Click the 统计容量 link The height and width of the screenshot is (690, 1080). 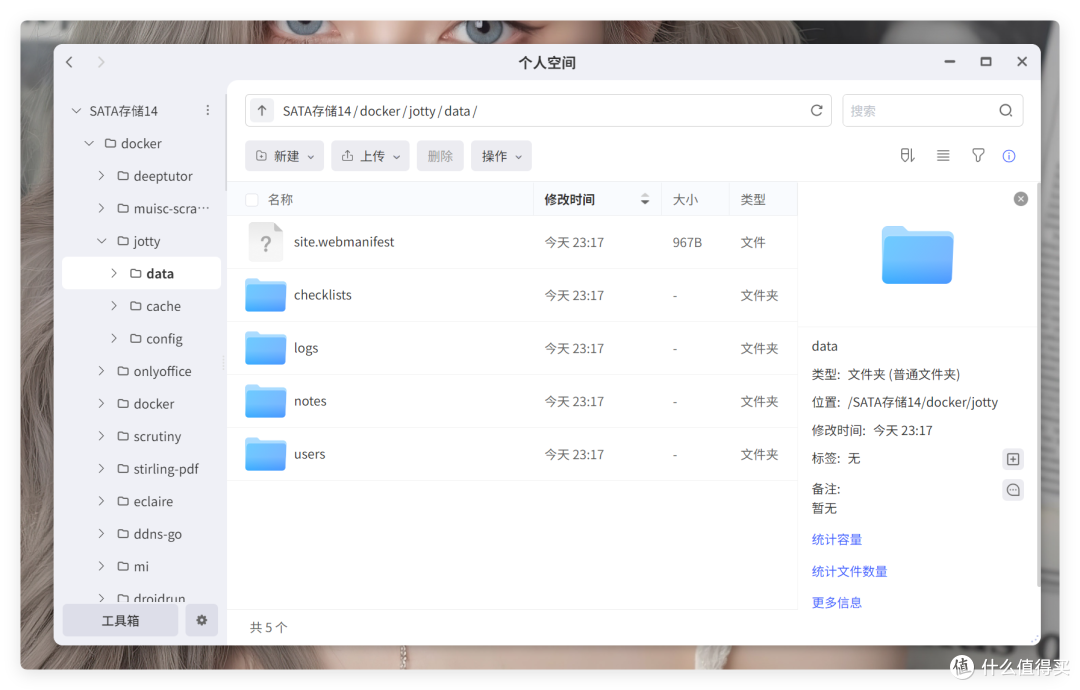coord(837,539)
